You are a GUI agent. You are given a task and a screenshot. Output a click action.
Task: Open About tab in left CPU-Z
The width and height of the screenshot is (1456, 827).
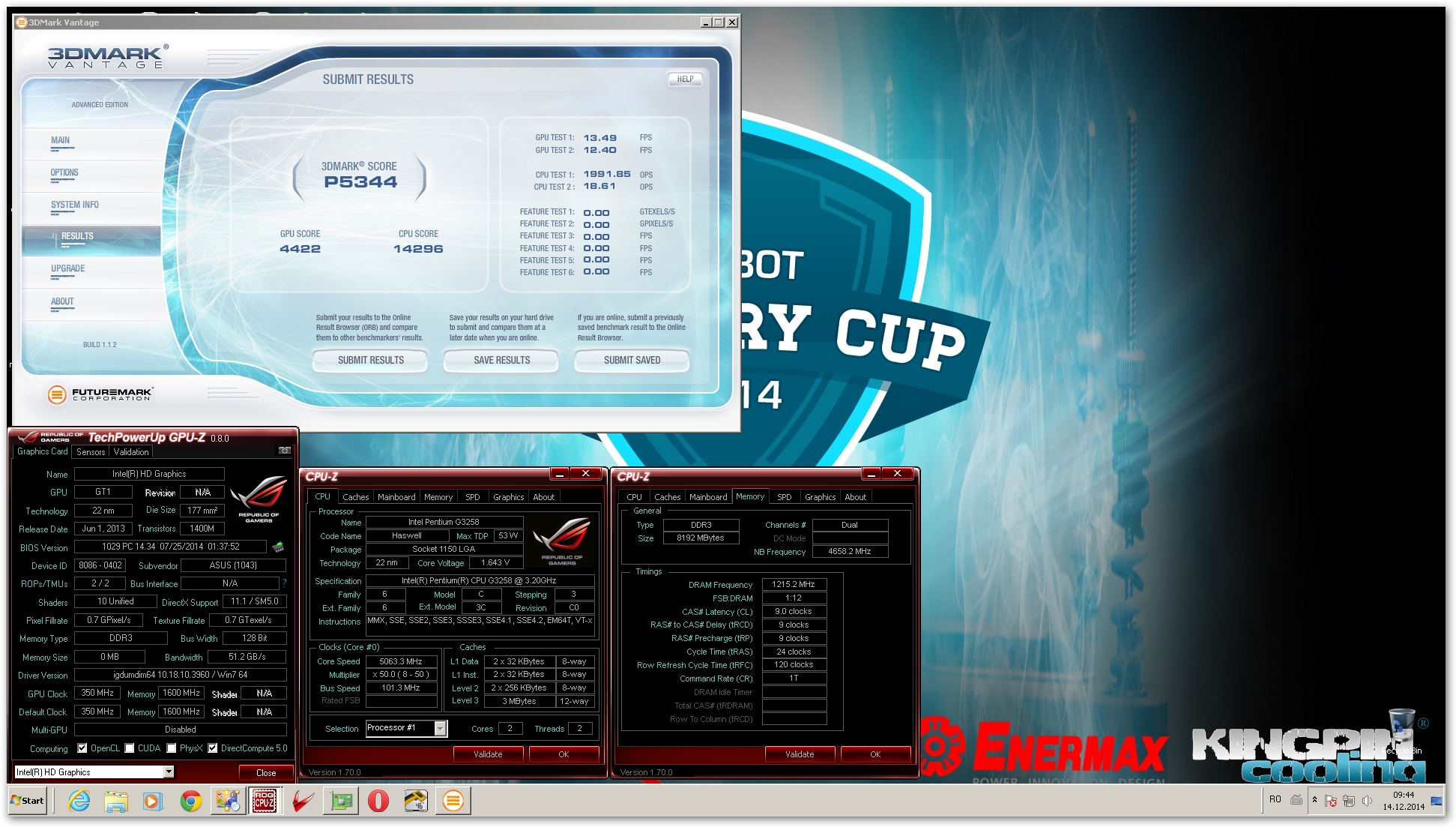[x=544, y=497]
